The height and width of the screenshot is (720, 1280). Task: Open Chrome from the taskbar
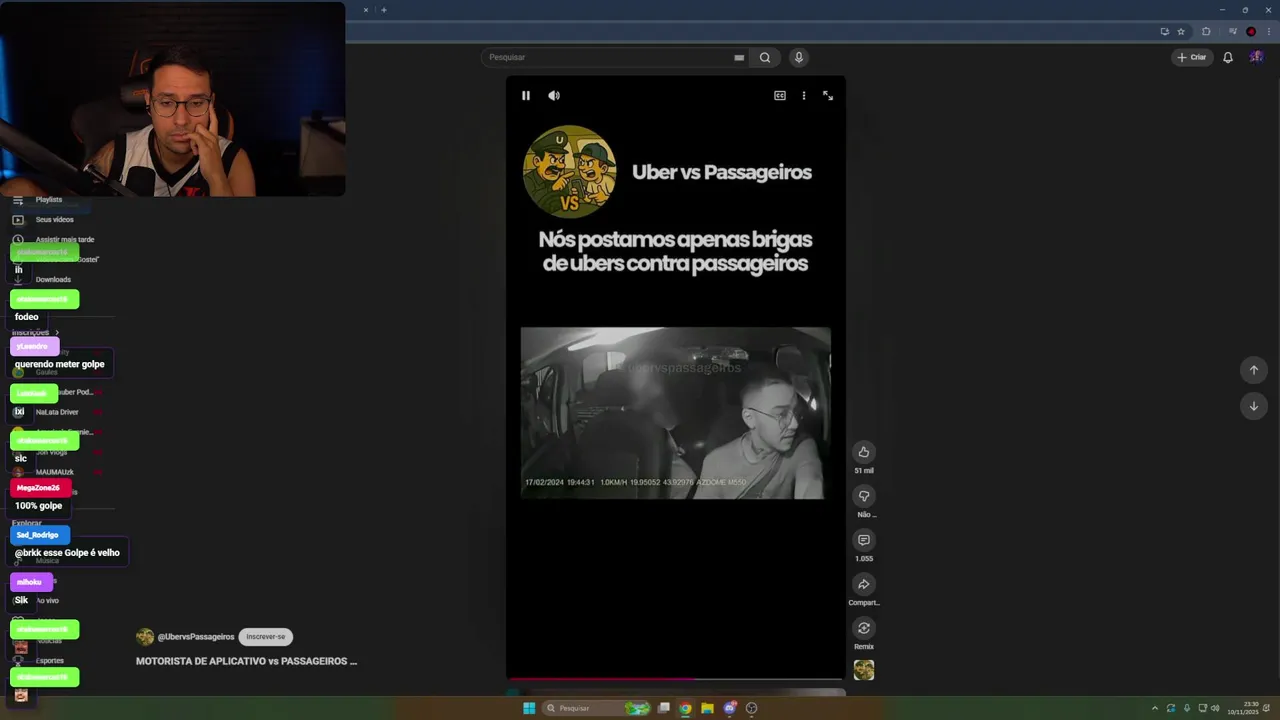coord(685,708)
